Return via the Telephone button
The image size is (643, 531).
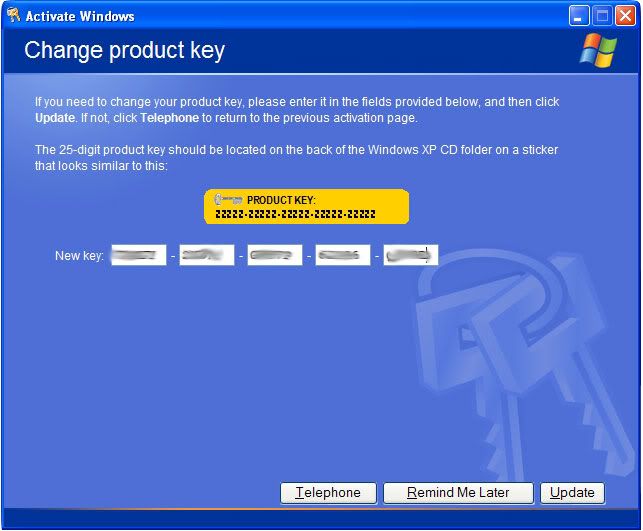(x=328, y=492)
